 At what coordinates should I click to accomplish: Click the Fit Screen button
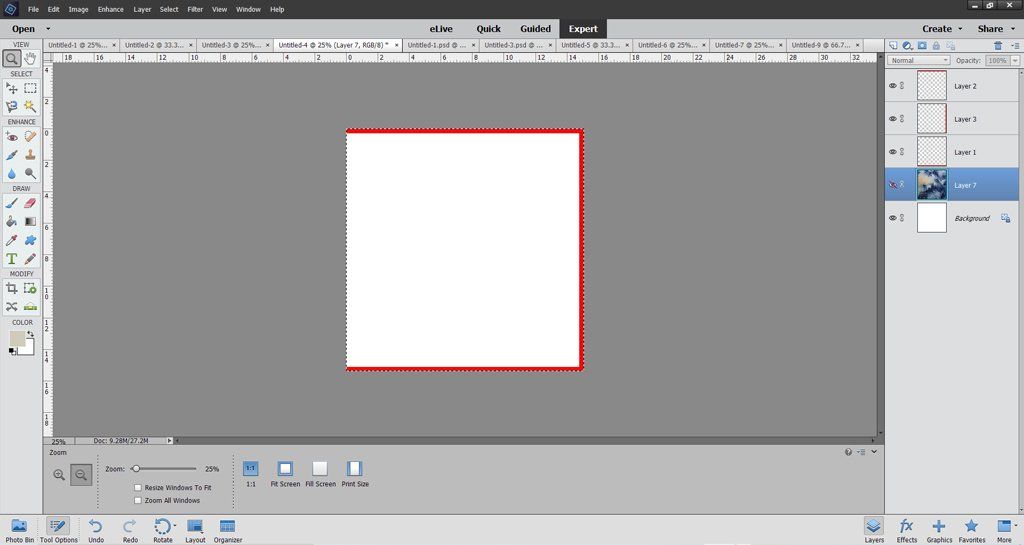point(285,474)
